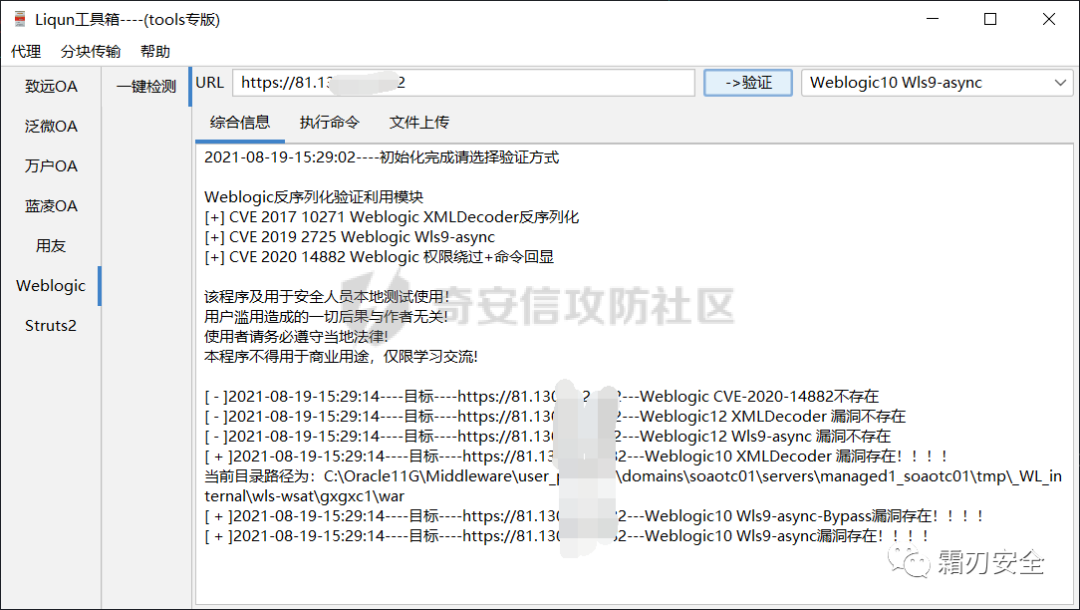Switch to the 文件上传 tab
The height and width of the screenshot is (610, 1080).
tap(419, 123)
